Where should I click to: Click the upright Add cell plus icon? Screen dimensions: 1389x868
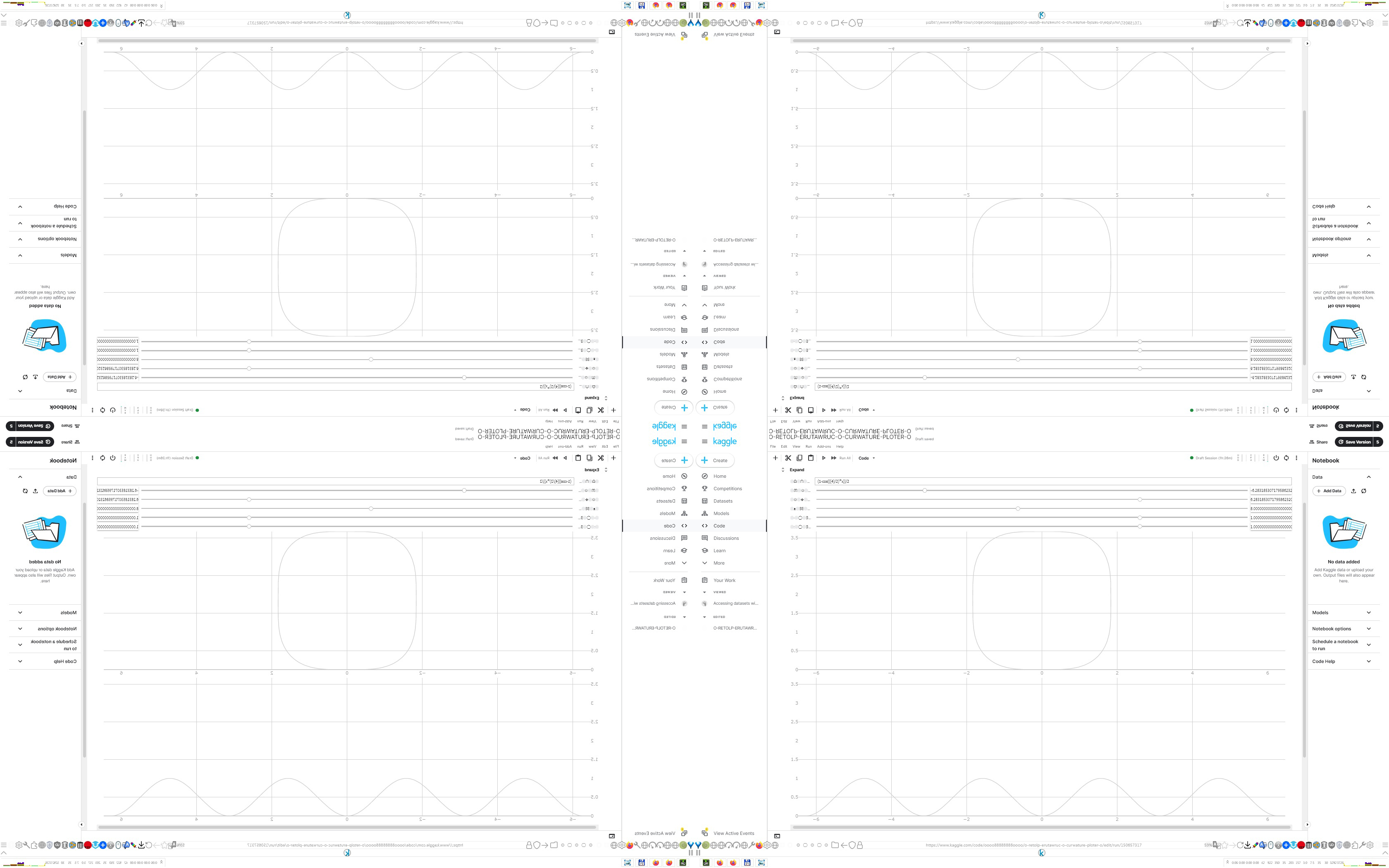pyautogui.click(x=776, y=458)
